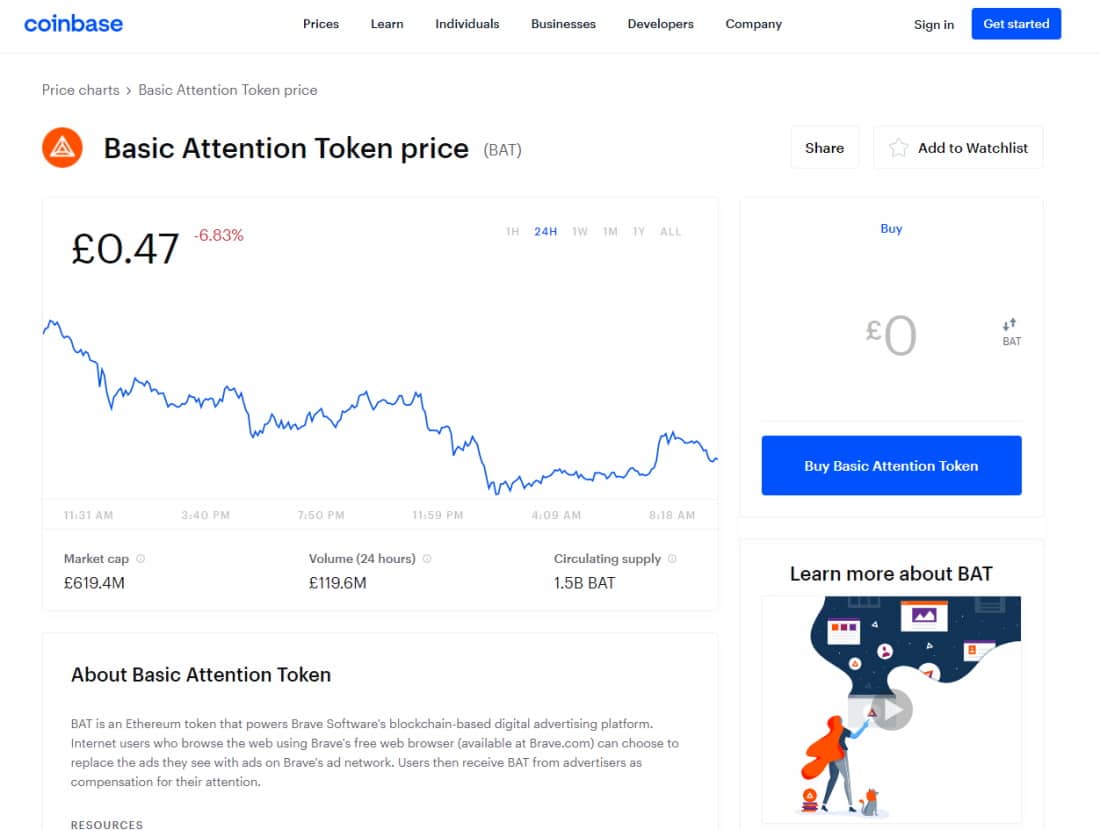
Task: Open the Individuals navigation menu
Action: tap(467, 24)
